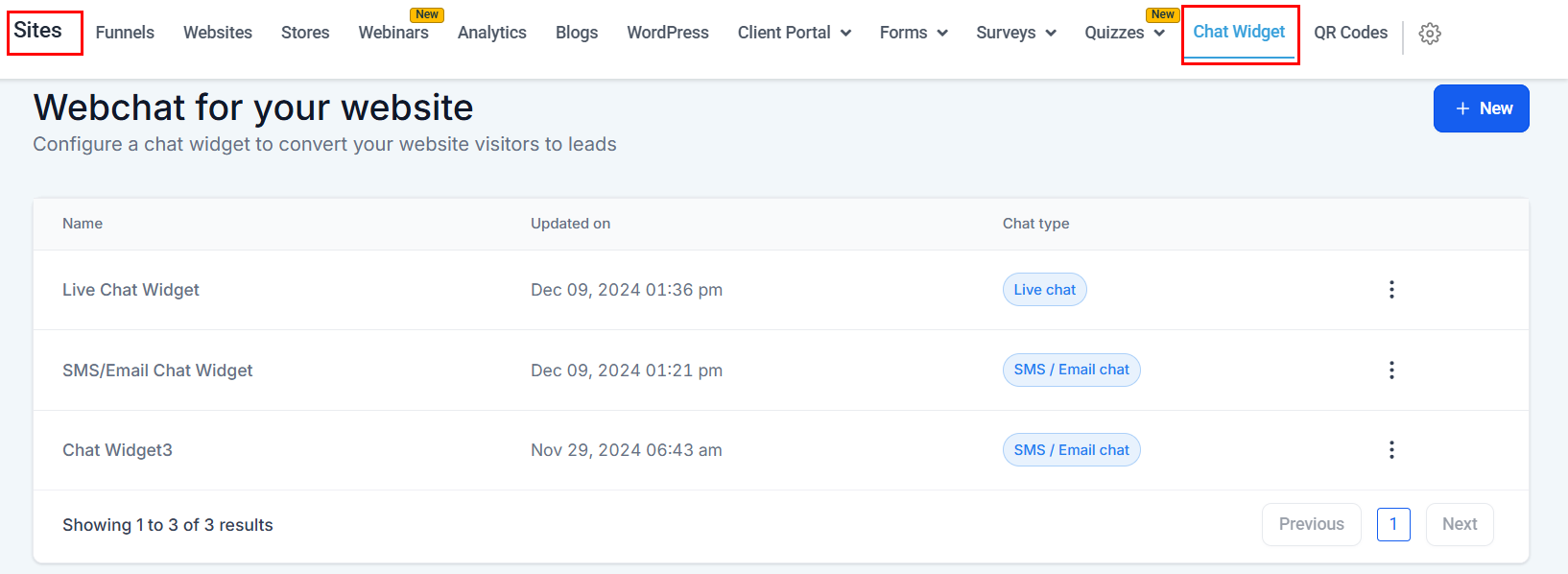Click date Dec 09, 2024 01:36 pm
This screenshot has width=1568, height=574.
(627, 290)
